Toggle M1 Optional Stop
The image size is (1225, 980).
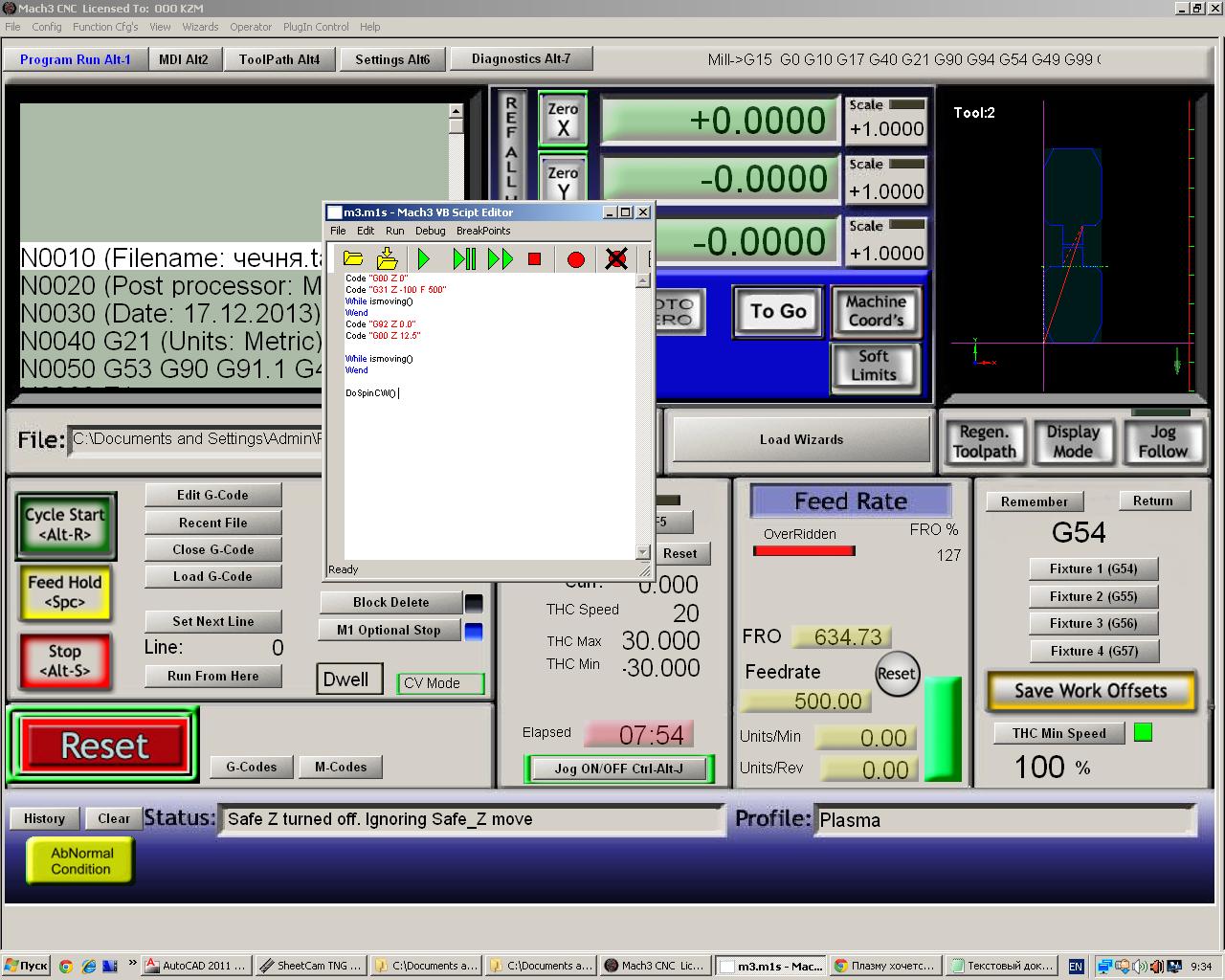(390, 631)
